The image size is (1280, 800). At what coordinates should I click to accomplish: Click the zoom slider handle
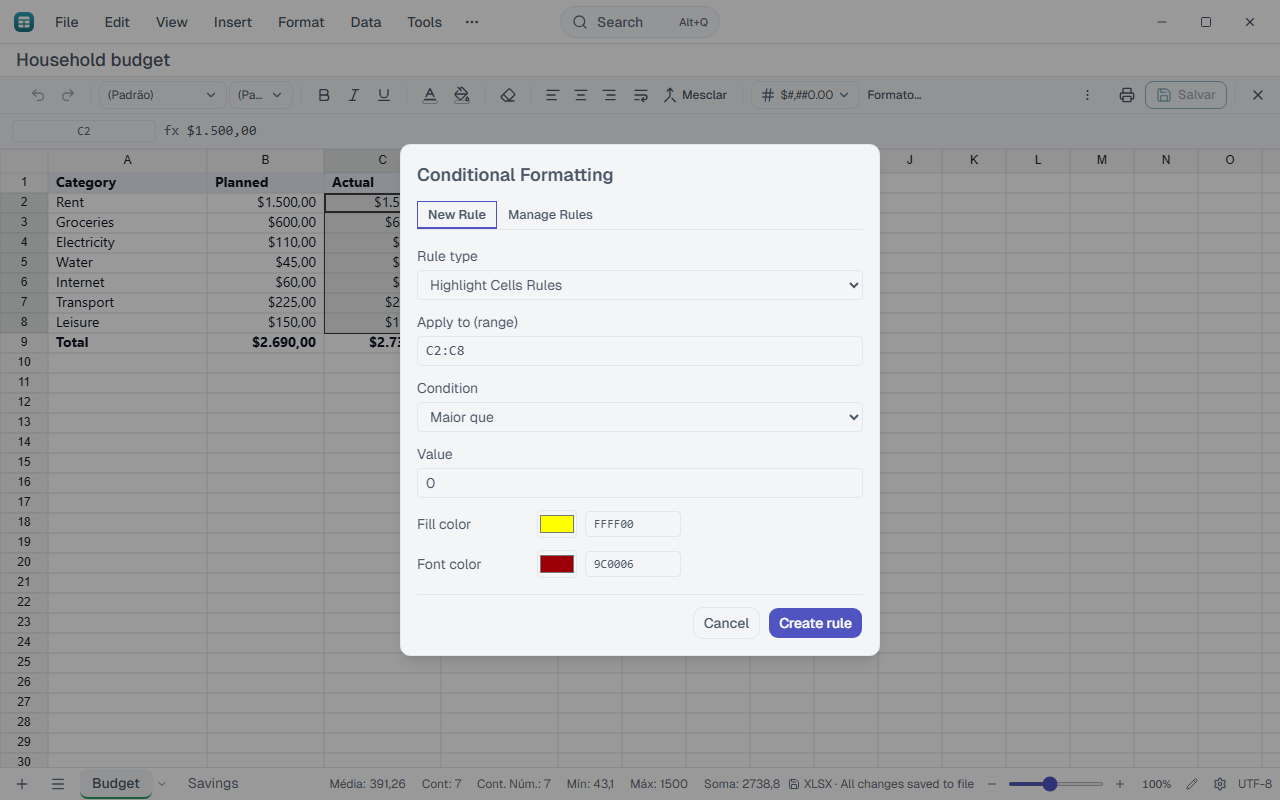[x=1049, y=784]
